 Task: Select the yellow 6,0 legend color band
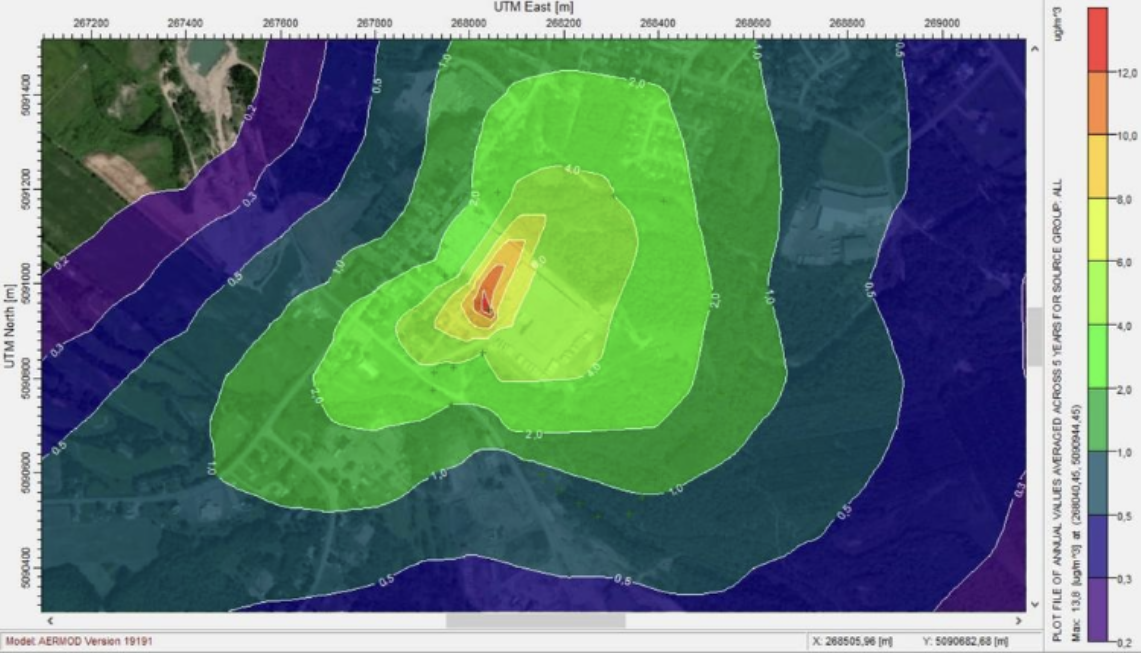coord(1098,231)
